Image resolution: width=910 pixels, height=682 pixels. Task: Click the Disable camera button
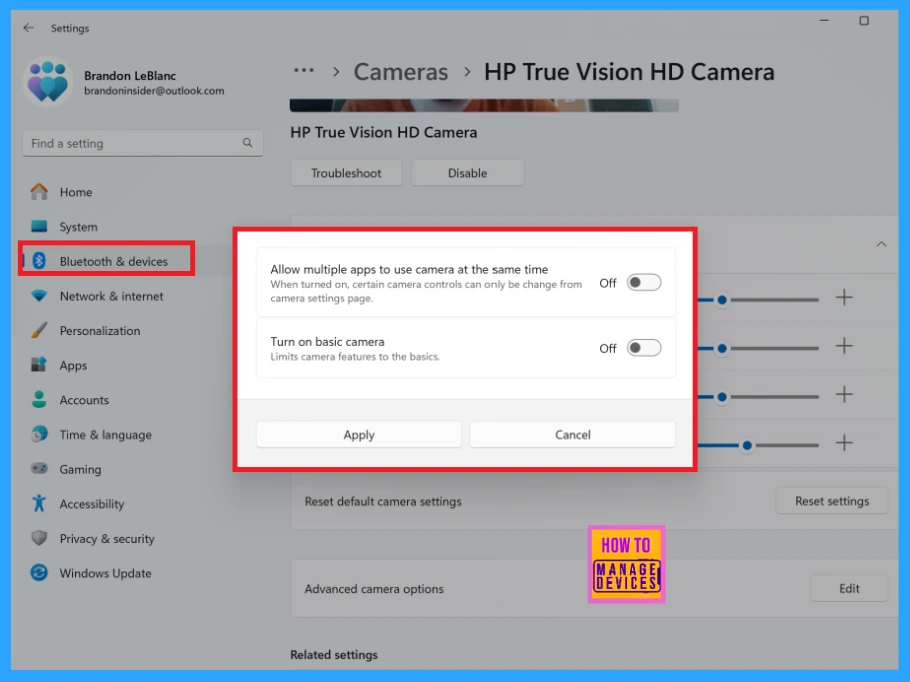467,173
